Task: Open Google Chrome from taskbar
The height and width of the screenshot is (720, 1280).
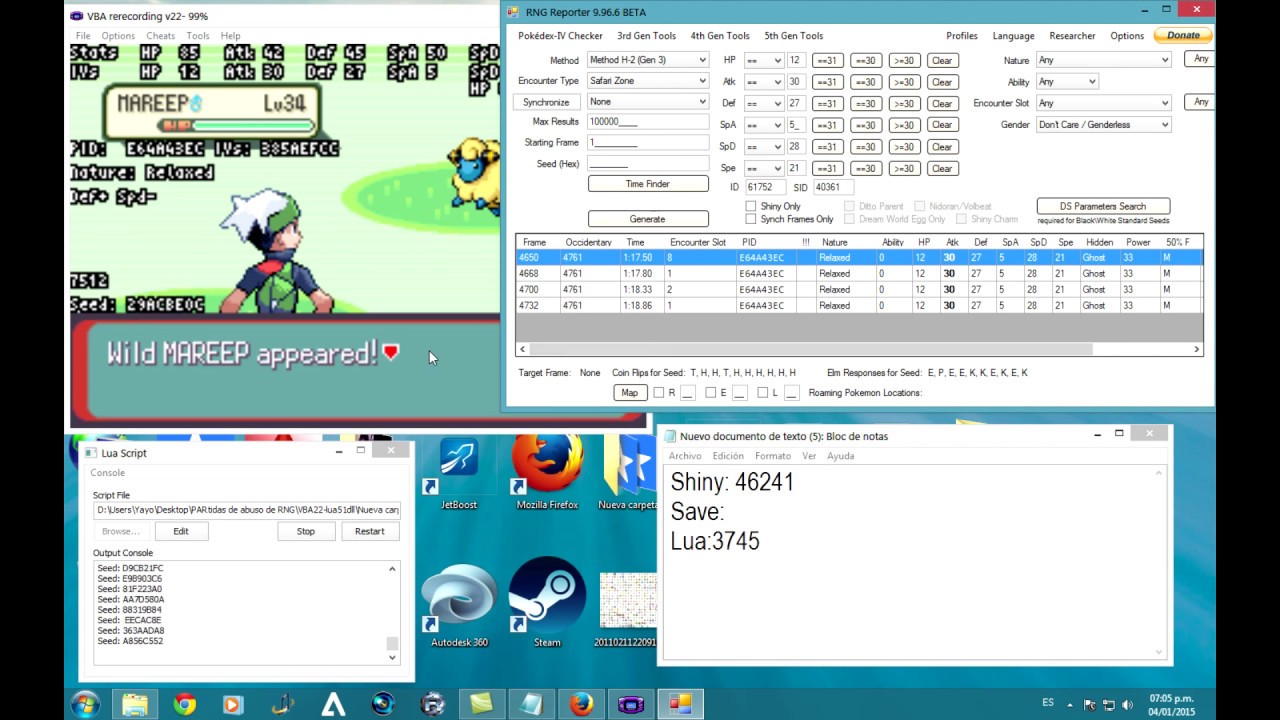Action: click(x=184, y=704)
